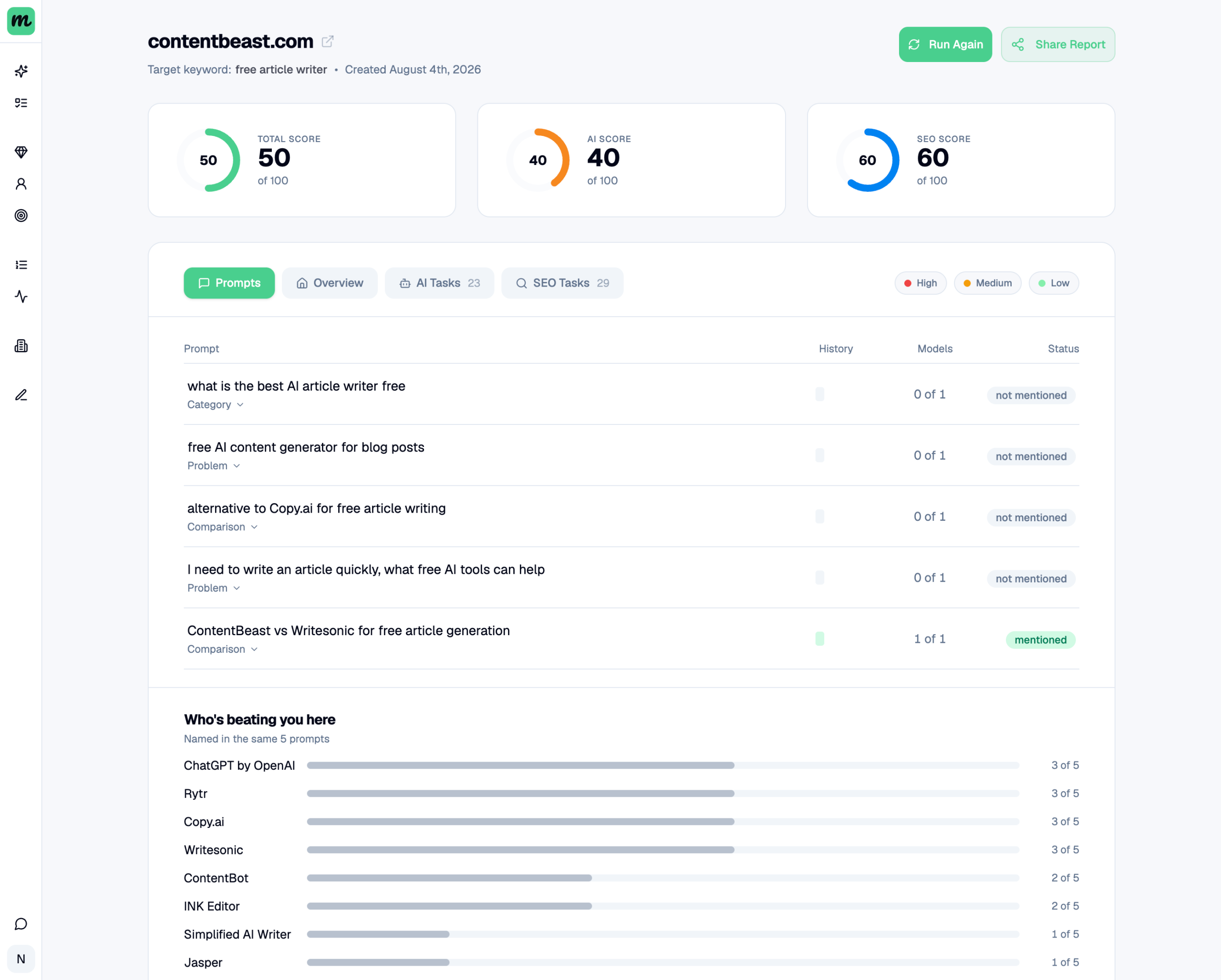Click 'not mentioned' badge on blog posts row
Viewport: 1221px width, 980px height.
tap(1031, 456)
